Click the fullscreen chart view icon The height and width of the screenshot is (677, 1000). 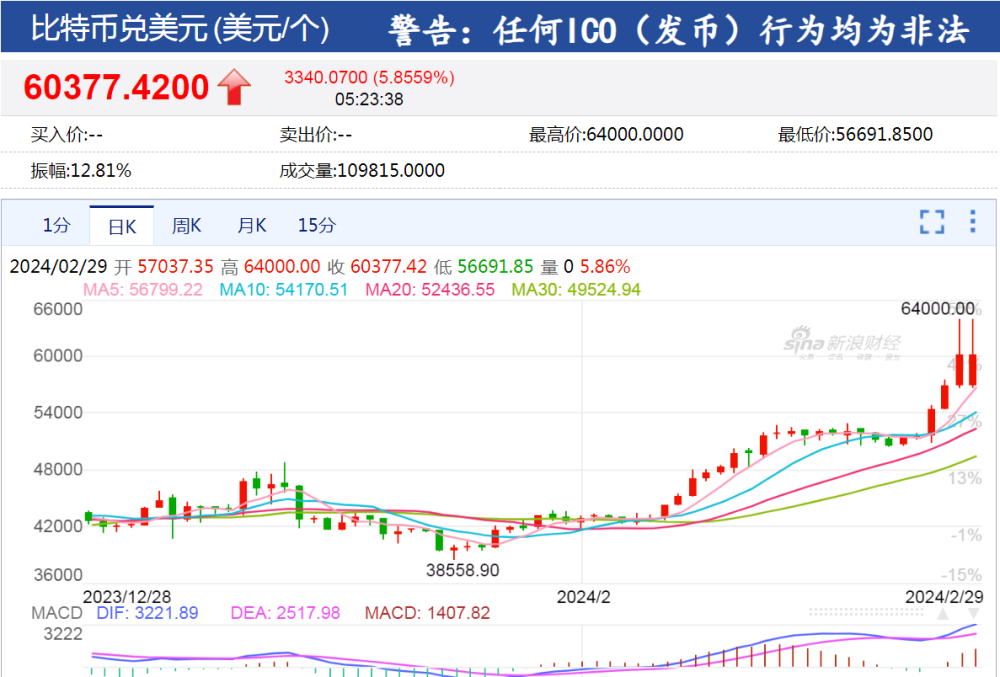932,224
